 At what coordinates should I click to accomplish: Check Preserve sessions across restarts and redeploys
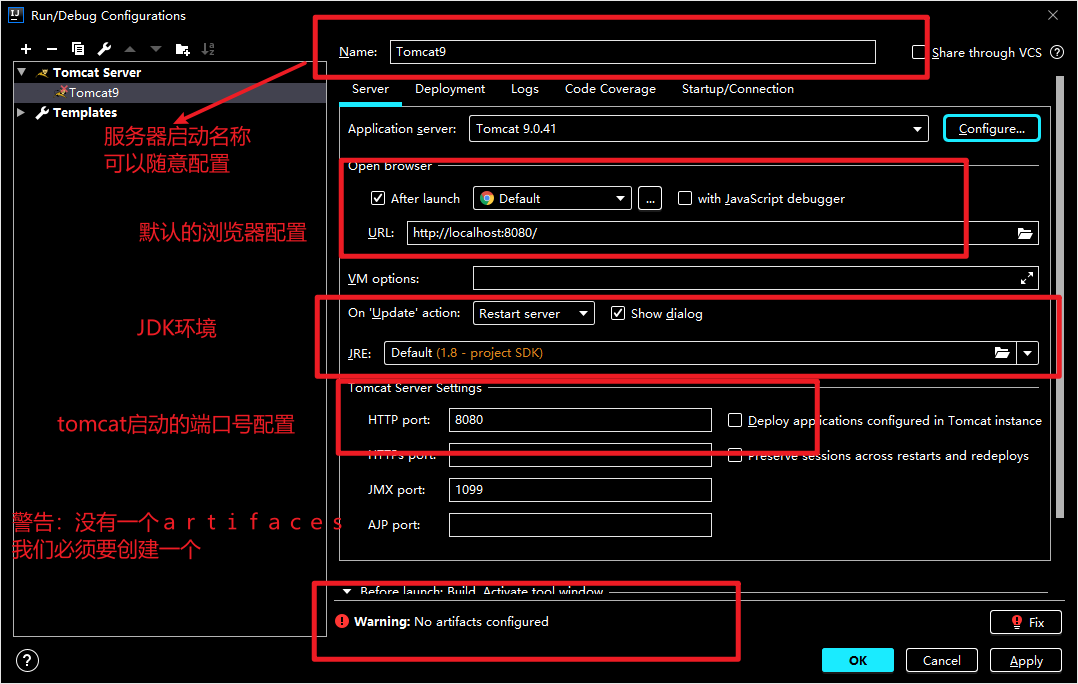pos(735,455)
